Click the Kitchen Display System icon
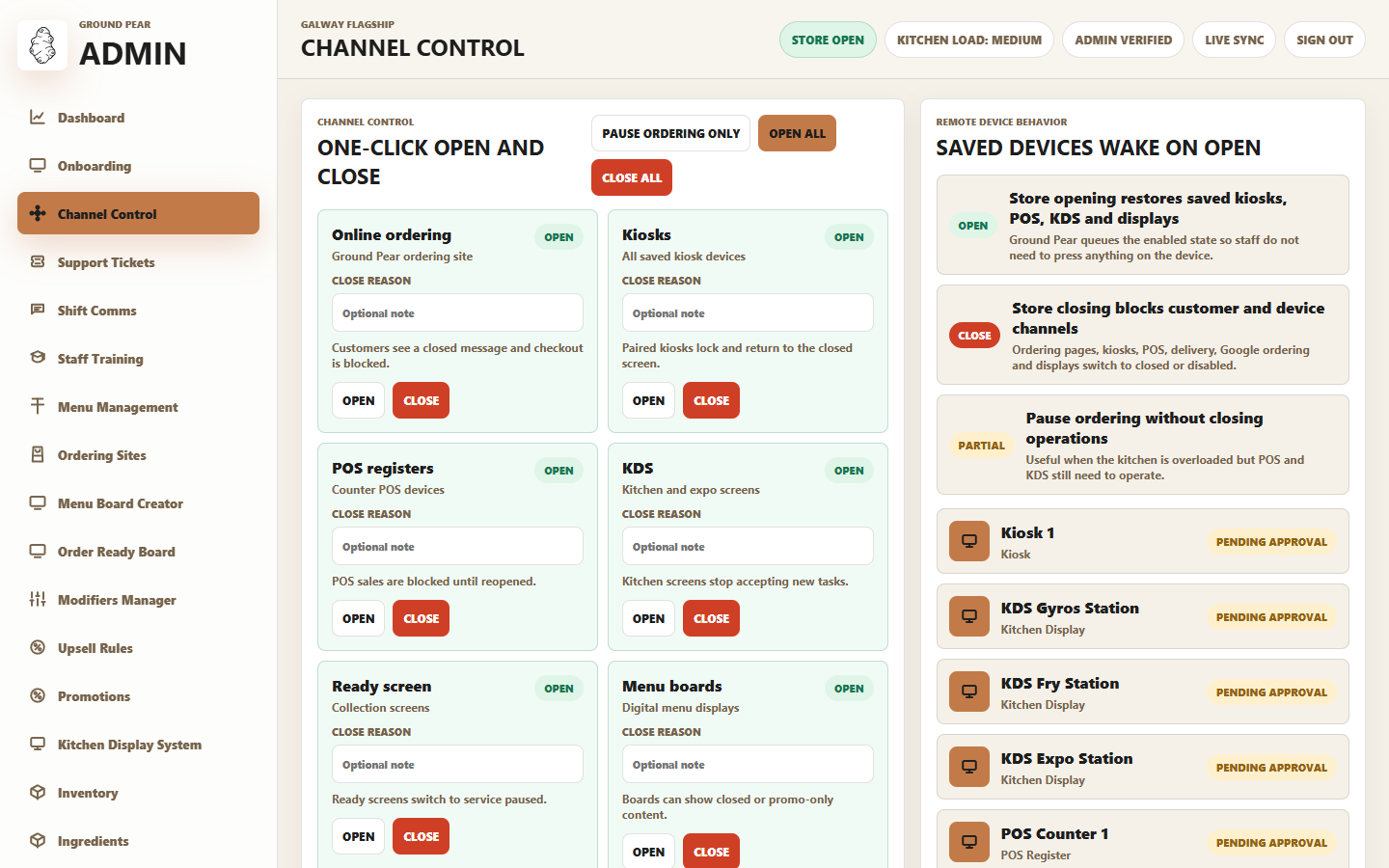This screenshot has width=1389, height=868. tap(38, 745)
